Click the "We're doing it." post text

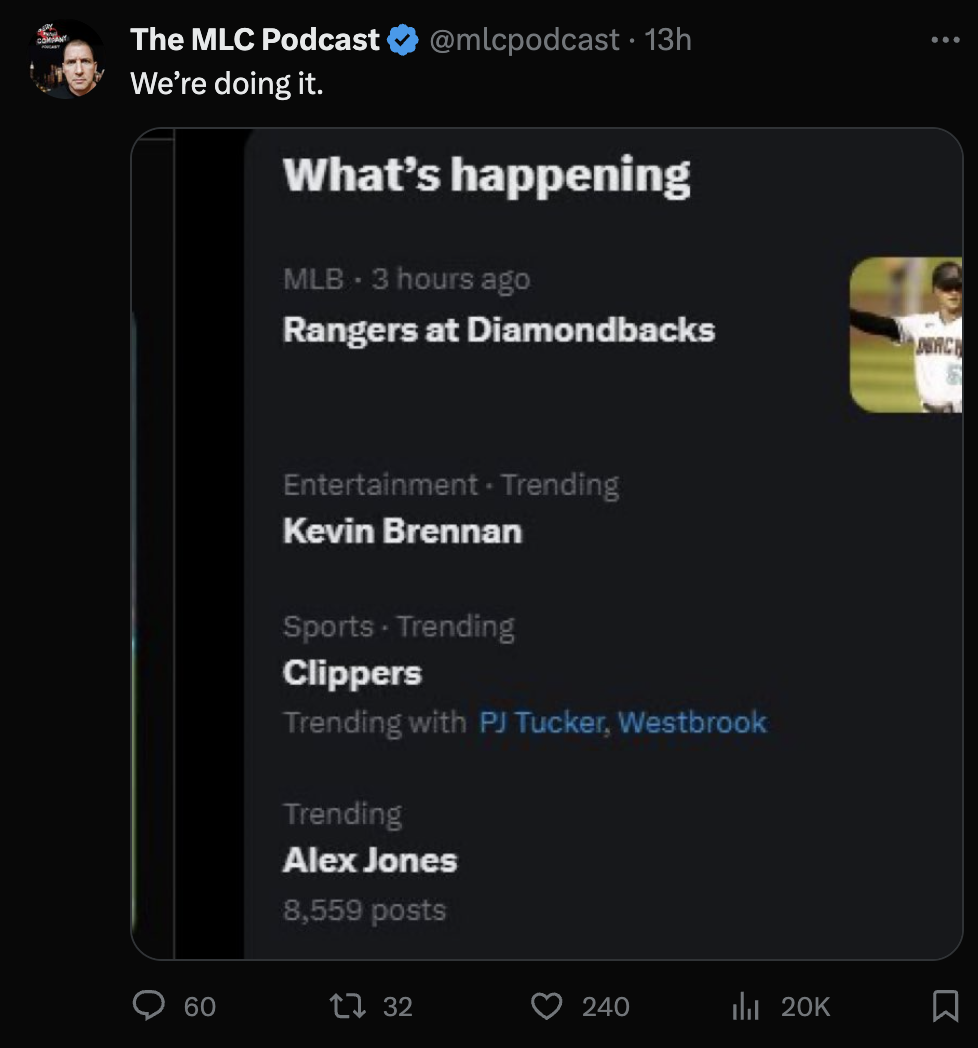click(x=227, y=83)
